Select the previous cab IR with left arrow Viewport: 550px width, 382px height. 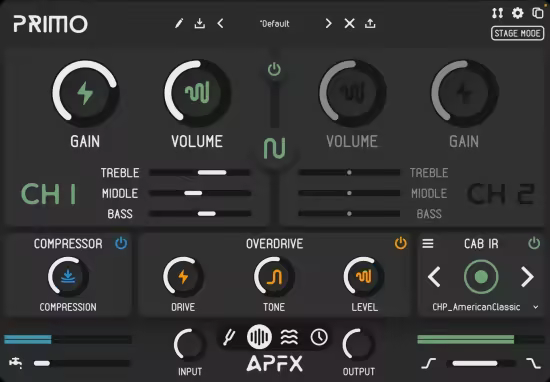pos(434,277)
